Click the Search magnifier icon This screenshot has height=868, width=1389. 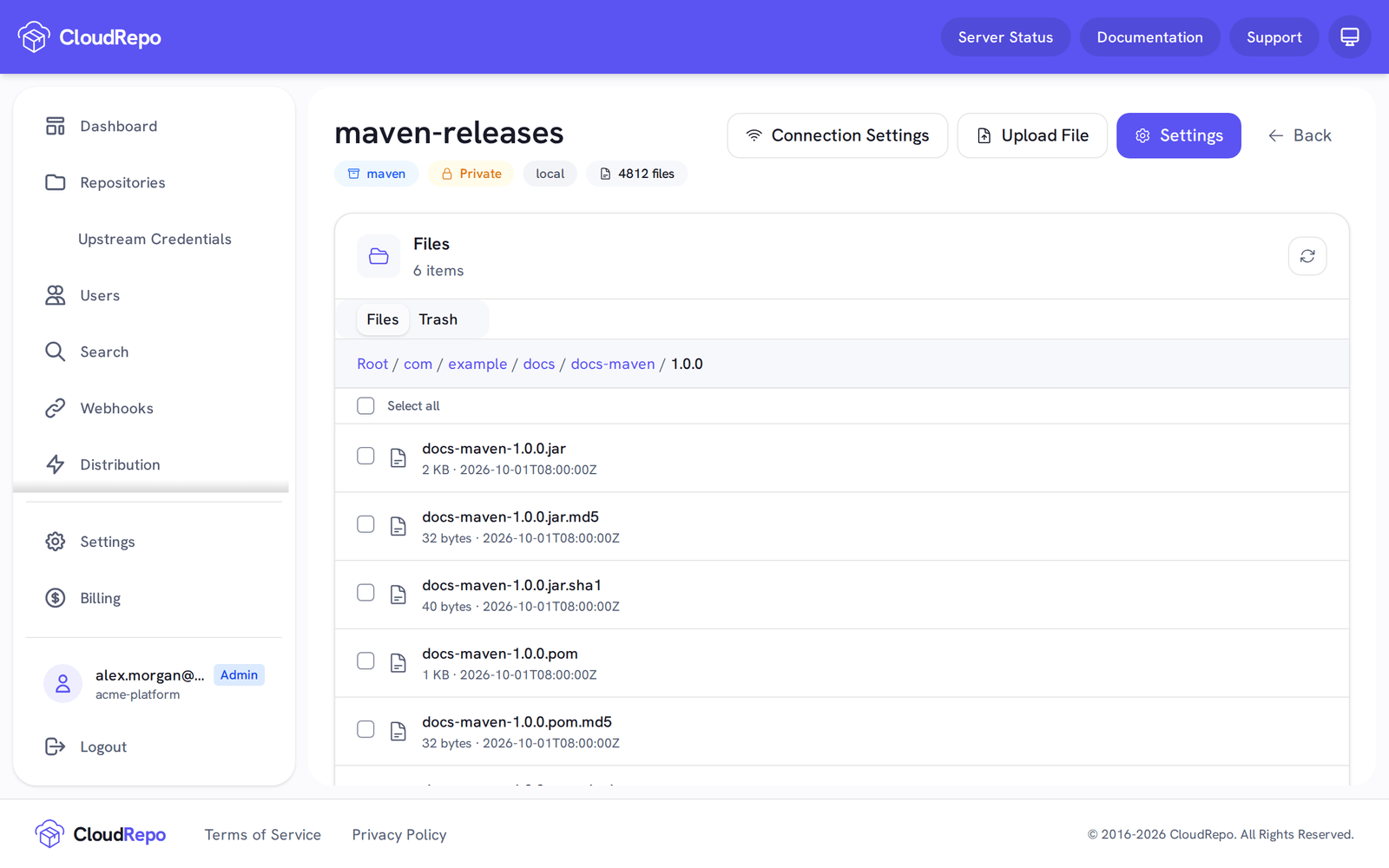(x=56, y=352)
